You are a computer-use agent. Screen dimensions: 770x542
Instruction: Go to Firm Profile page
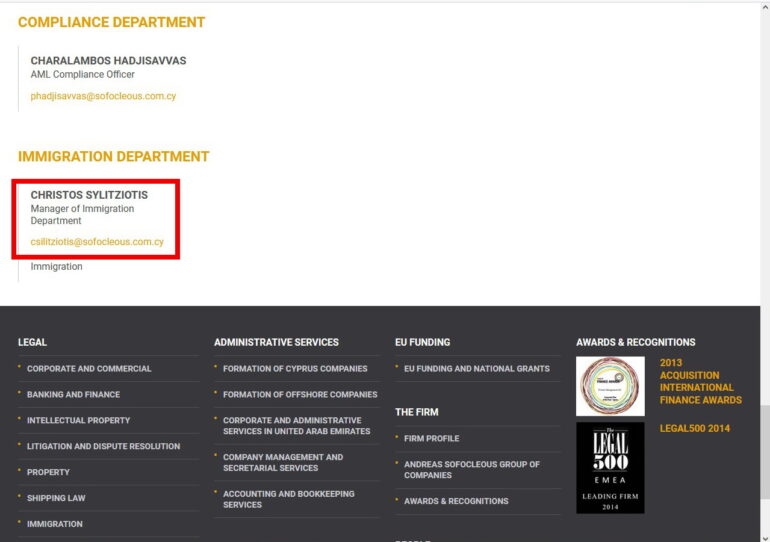432,438
